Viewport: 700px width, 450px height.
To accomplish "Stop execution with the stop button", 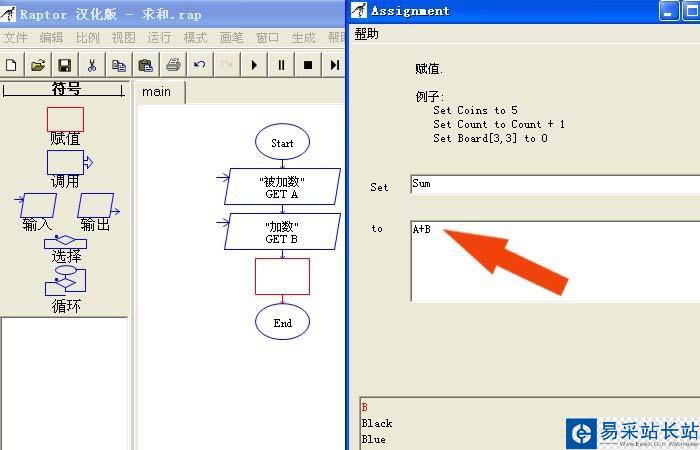I will click(x=308, y=65).
